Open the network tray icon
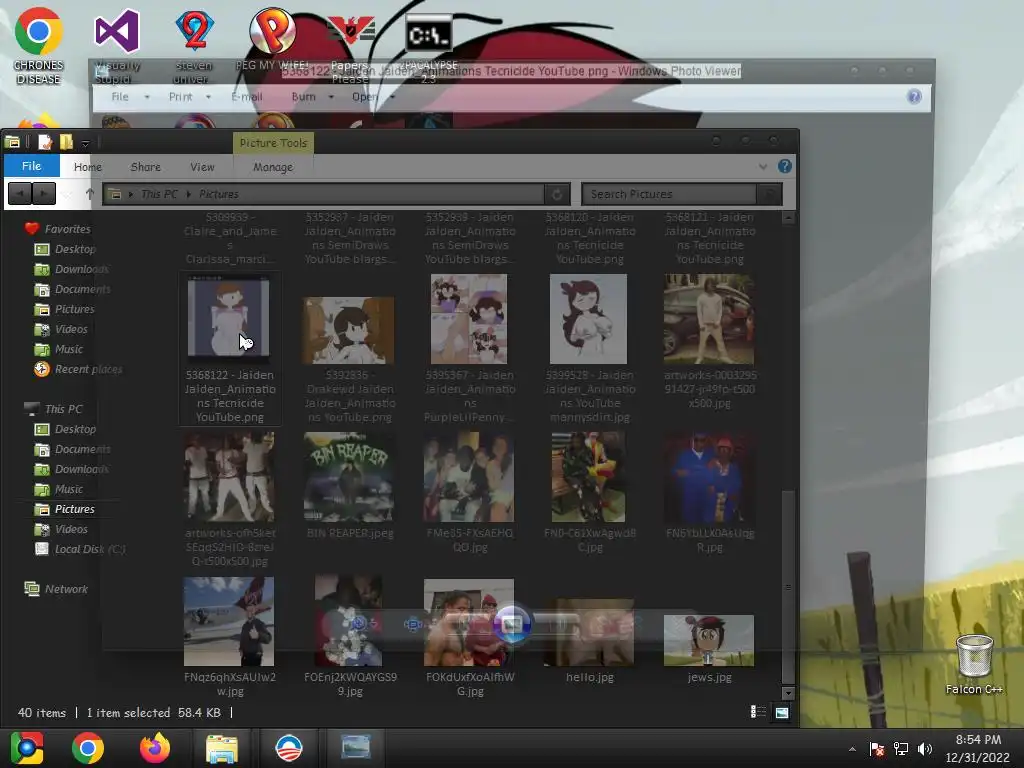Viewport: 1024px width, 768px height. (x=901, y=749)
